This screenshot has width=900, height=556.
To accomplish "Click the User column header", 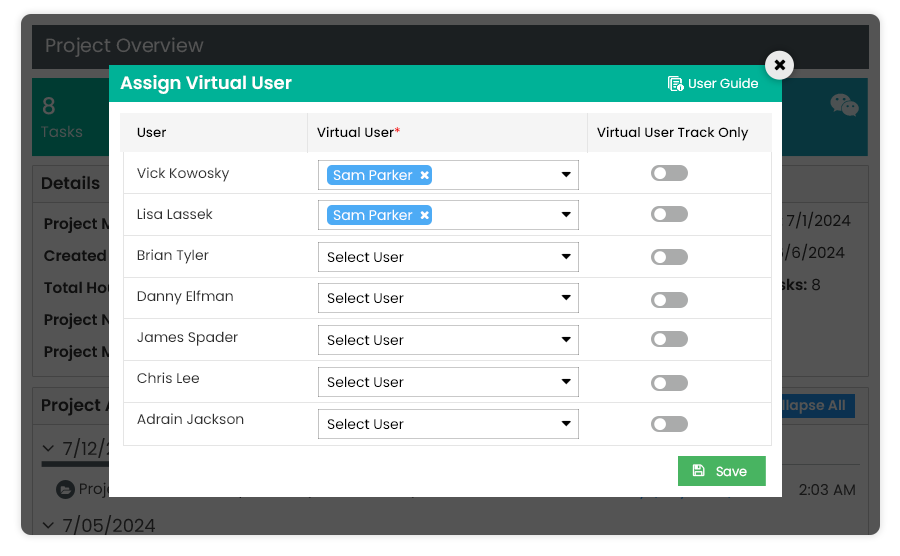I will (x=152, y=133).
